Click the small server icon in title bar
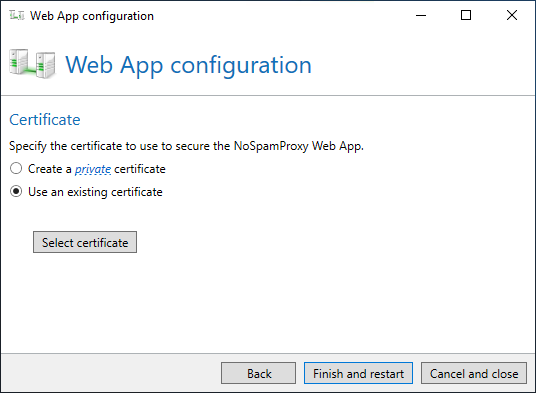 tap(17, 15)
